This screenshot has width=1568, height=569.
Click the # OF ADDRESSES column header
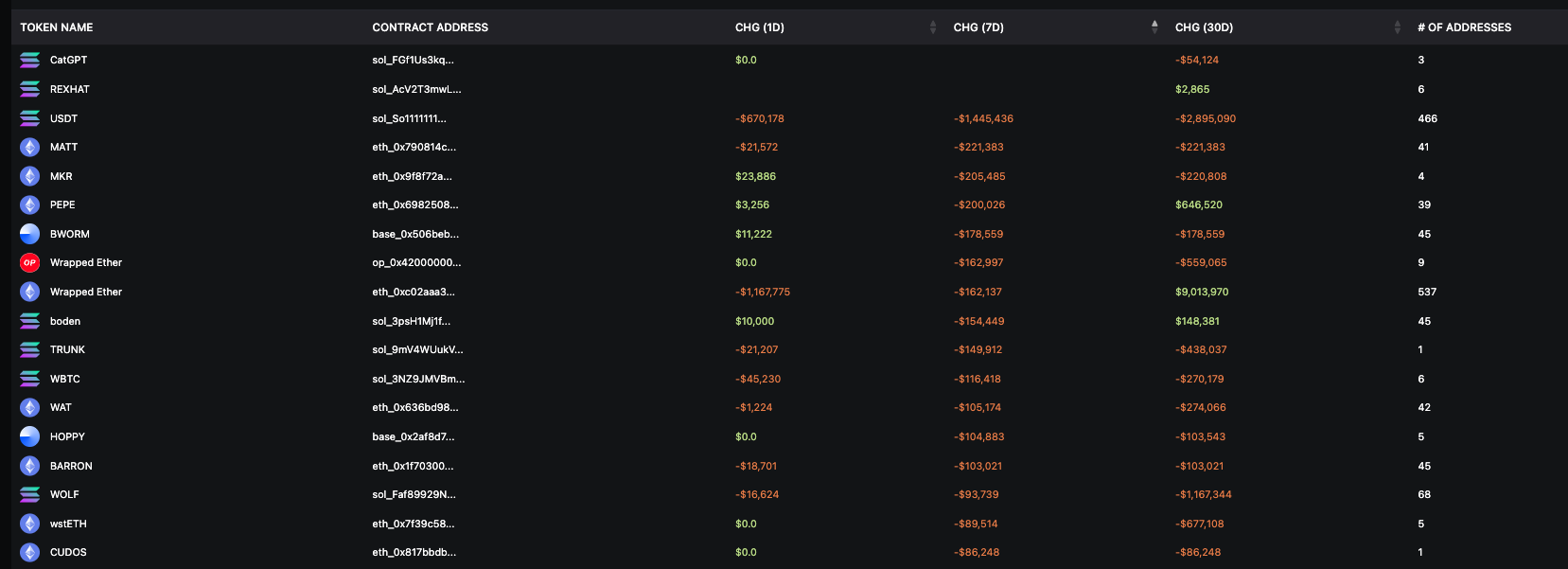pyautogui.click(x=1465, y=27)
